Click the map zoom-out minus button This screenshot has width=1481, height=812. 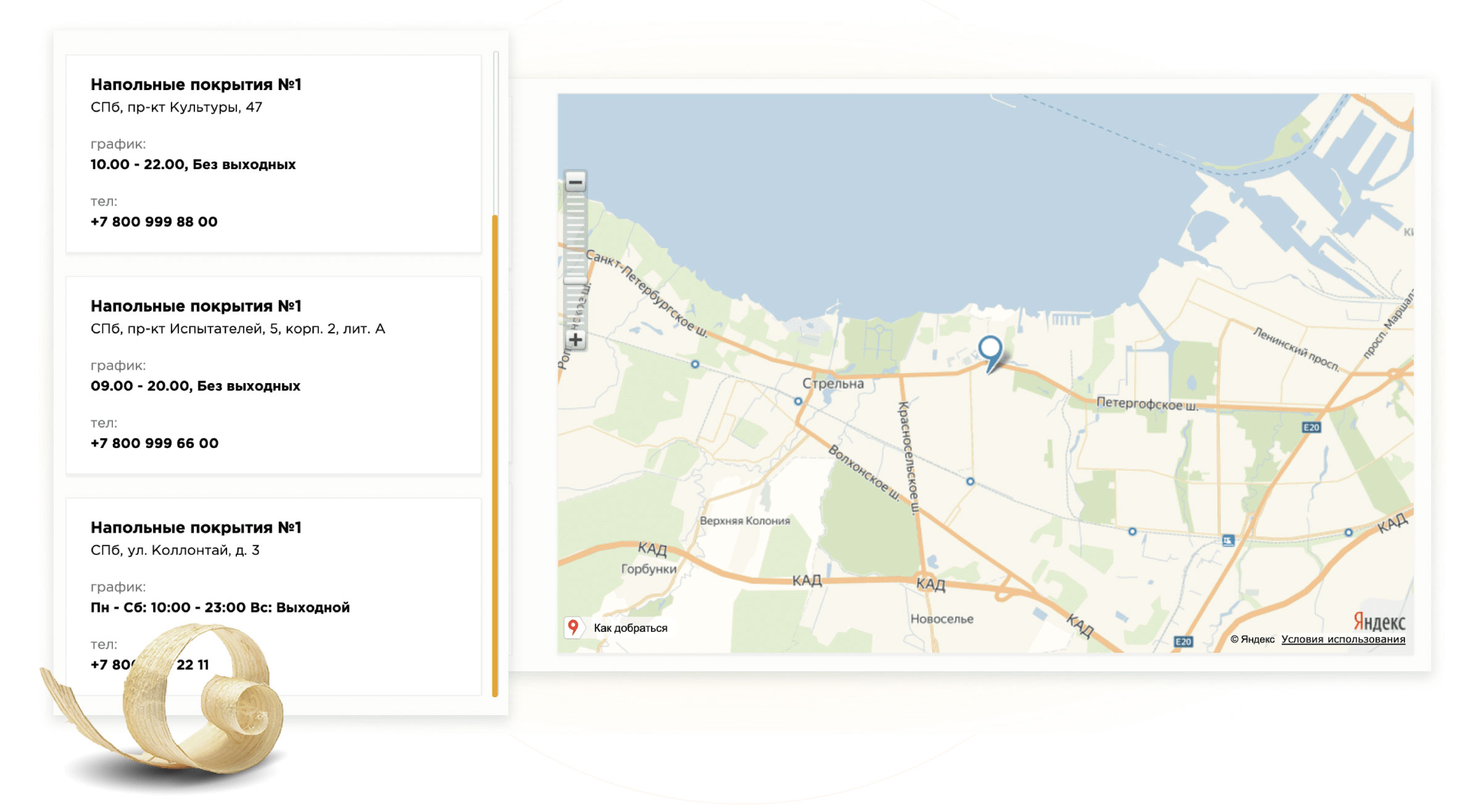[x=575, y=182]
